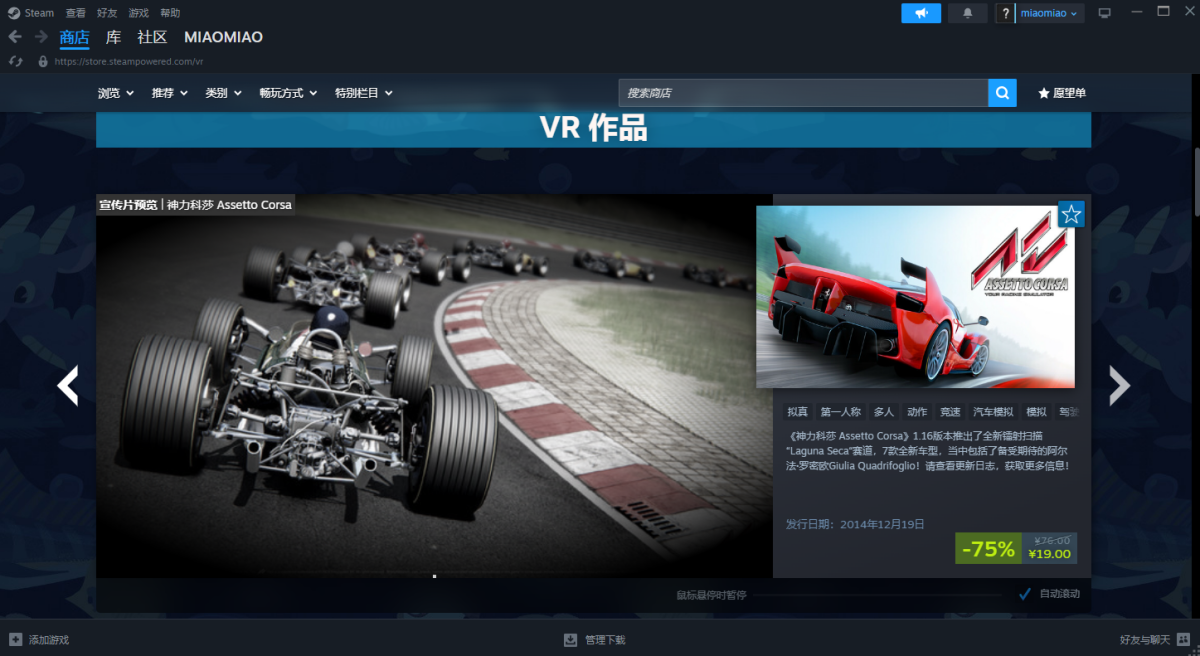The image size is (1200, 656).
Task: Switch to the 库 library tab
Action: pos(113,37)
